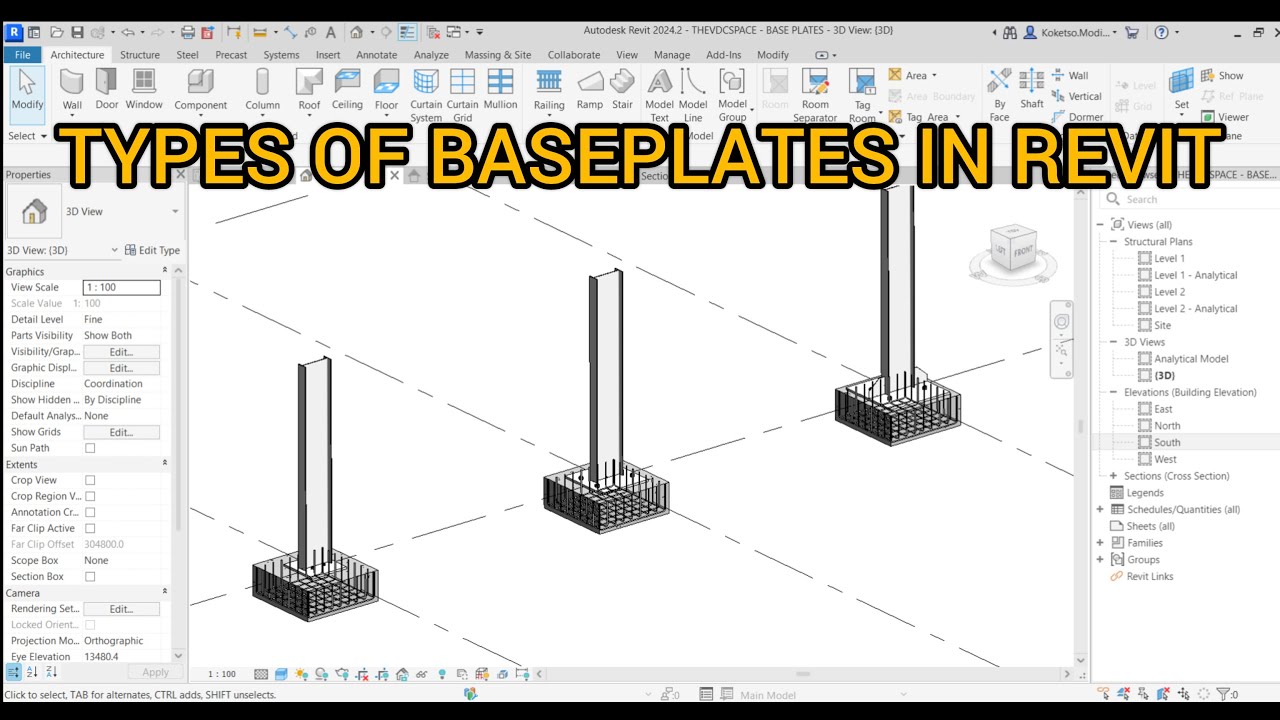Switch to the Manage ribbon tab
1280x720 pixels.
tap(672, 55)
